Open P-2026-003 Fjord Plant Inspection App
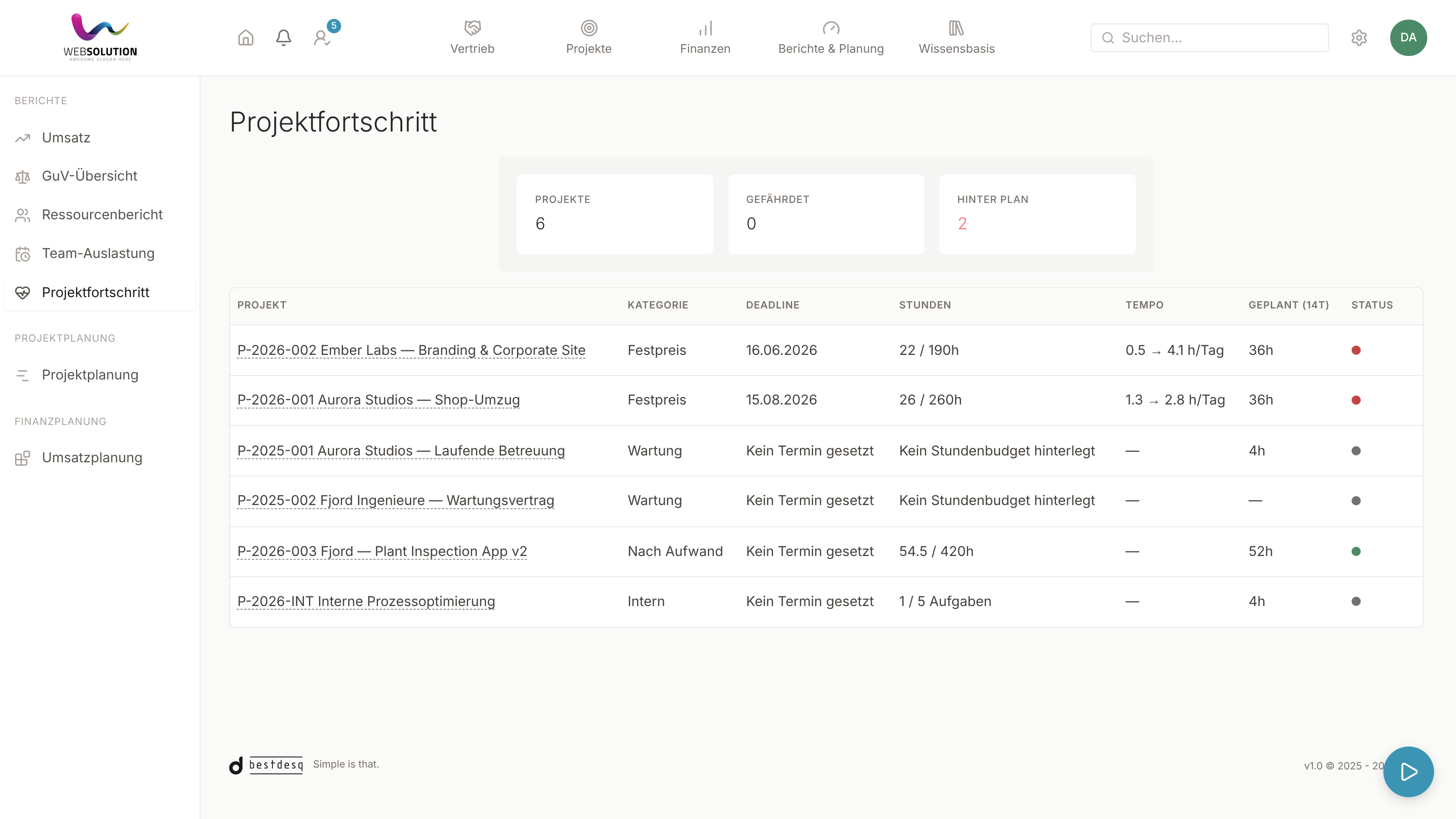 [x=382, y=551]
